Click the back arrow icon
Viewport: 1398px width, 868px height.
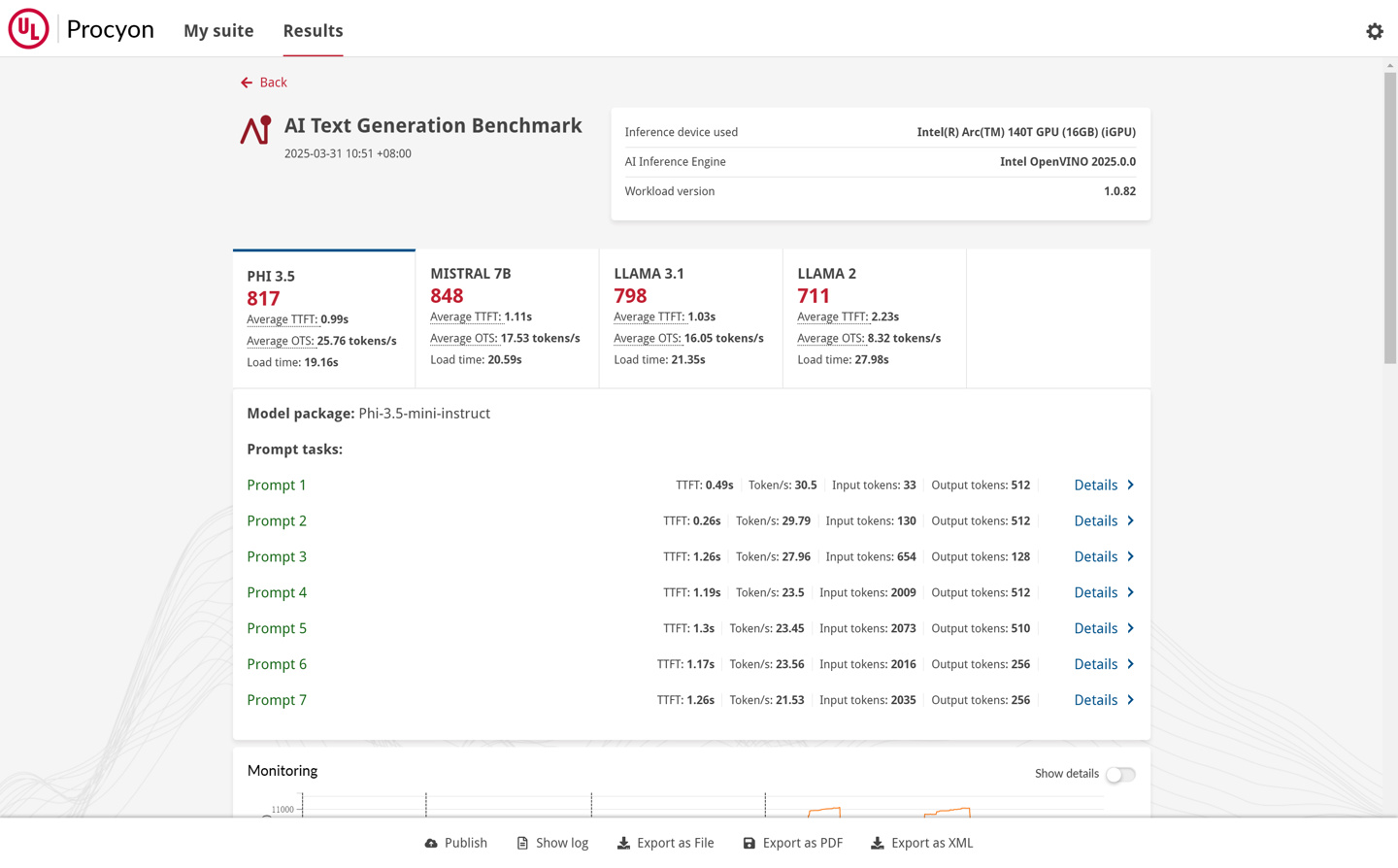247,83
